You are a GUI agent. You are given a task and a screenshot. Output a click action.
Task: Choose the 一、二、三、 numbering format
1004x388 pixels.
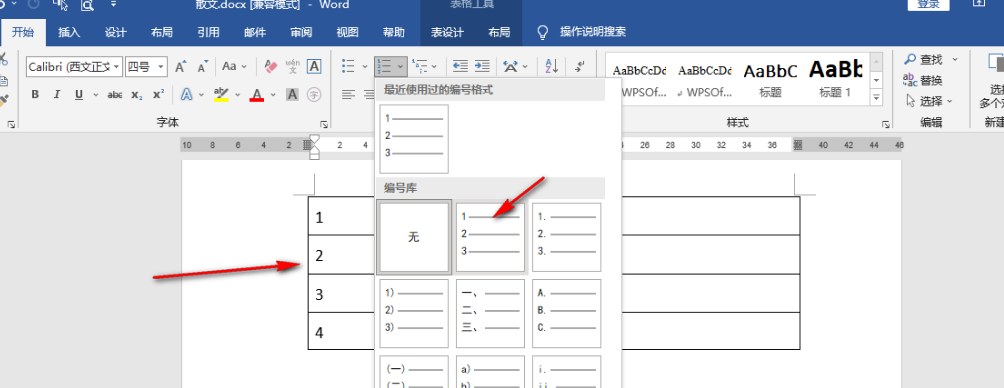(x=490, y=313)
